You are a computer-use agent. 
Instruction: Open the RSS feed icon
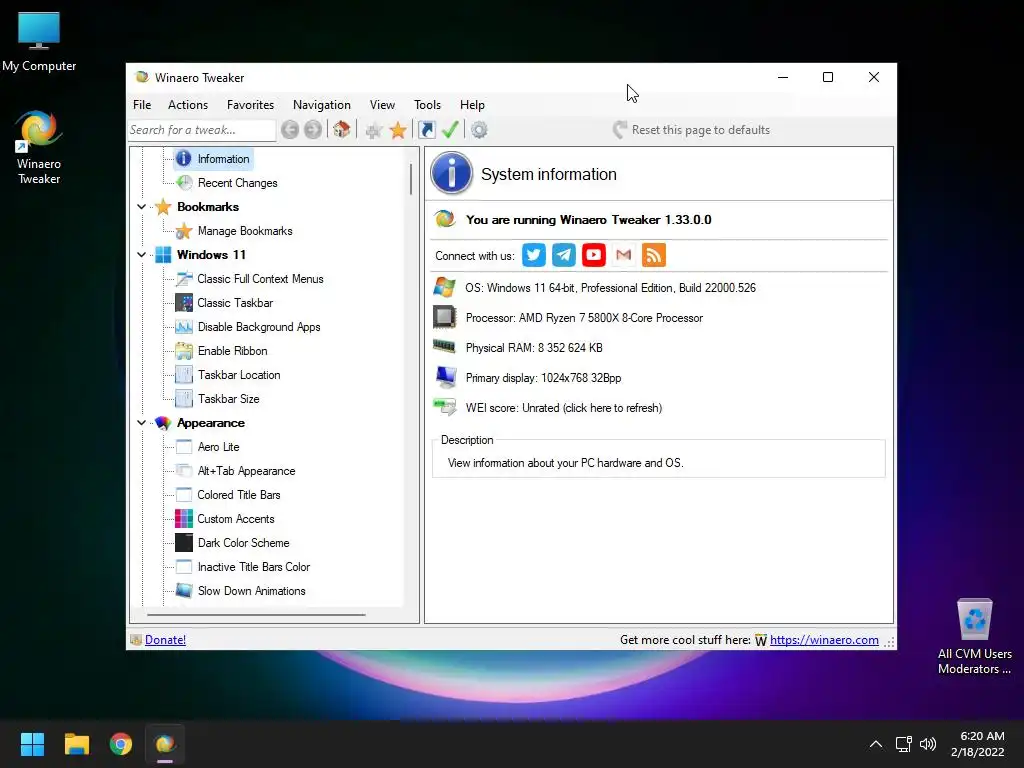654,255
